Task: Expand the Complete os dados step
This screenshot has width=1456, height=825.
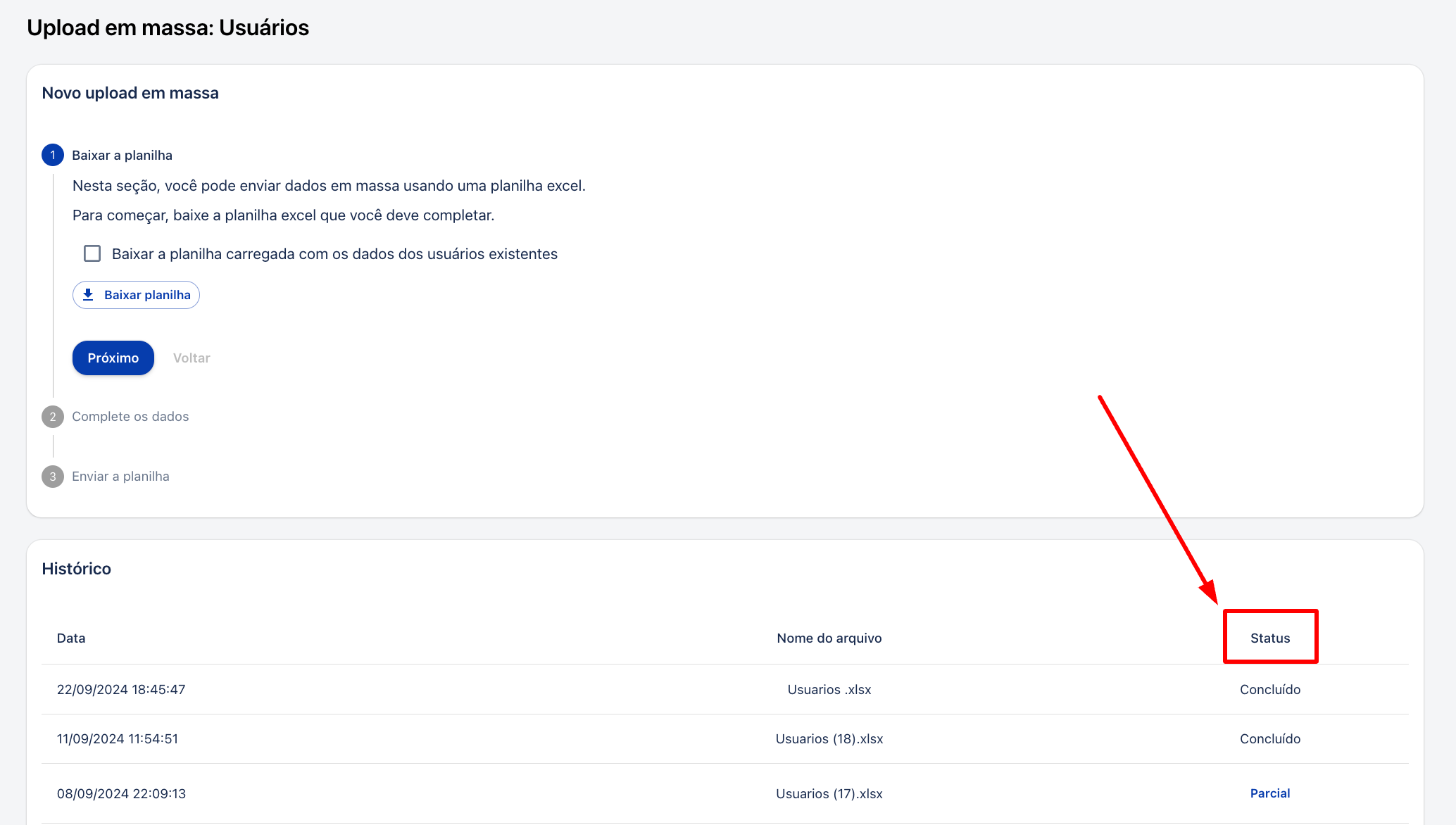Action: [x=130, y=417]
